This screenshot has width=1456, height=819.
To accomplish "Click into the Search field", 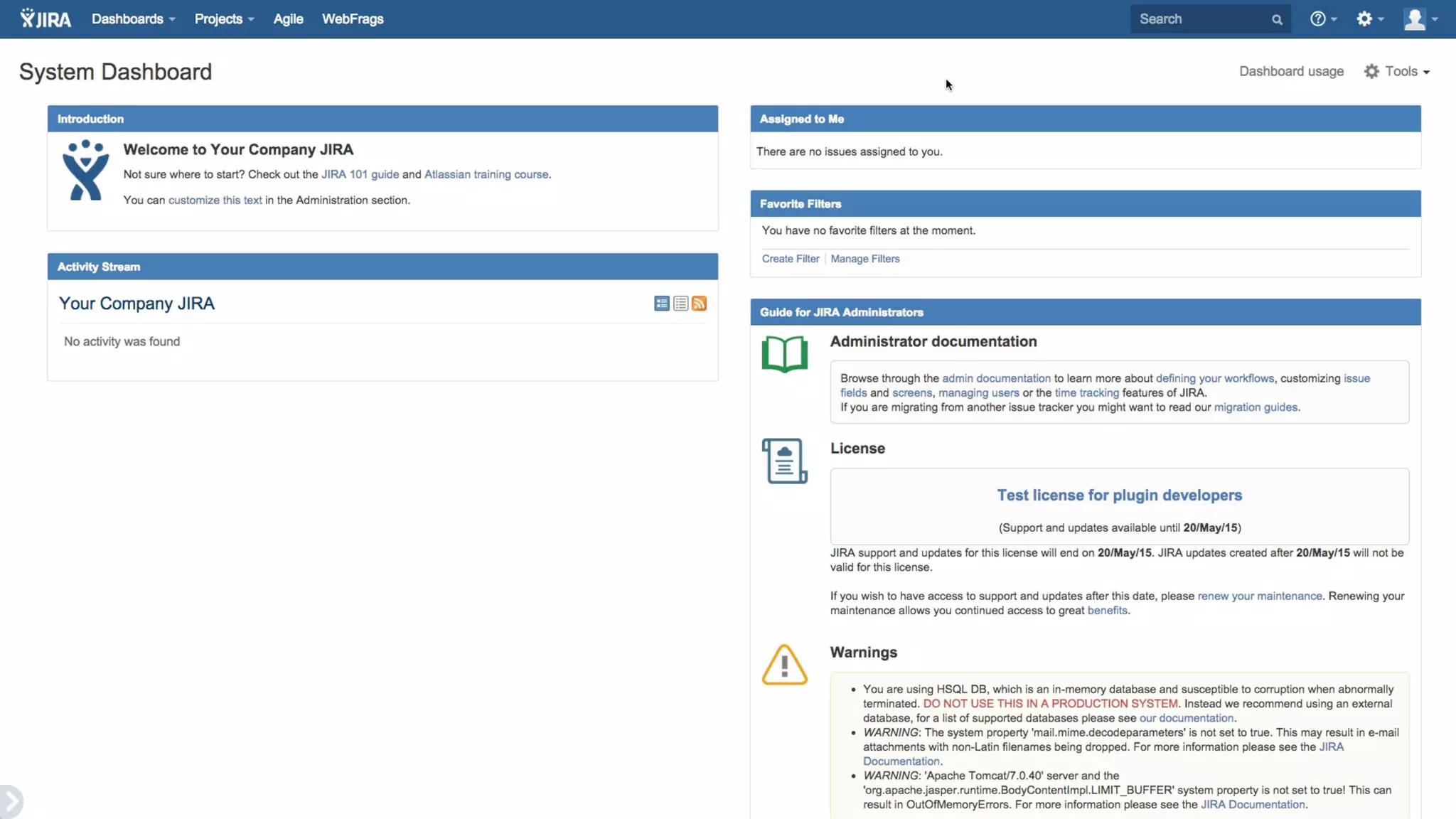I will coord(1201,19).
